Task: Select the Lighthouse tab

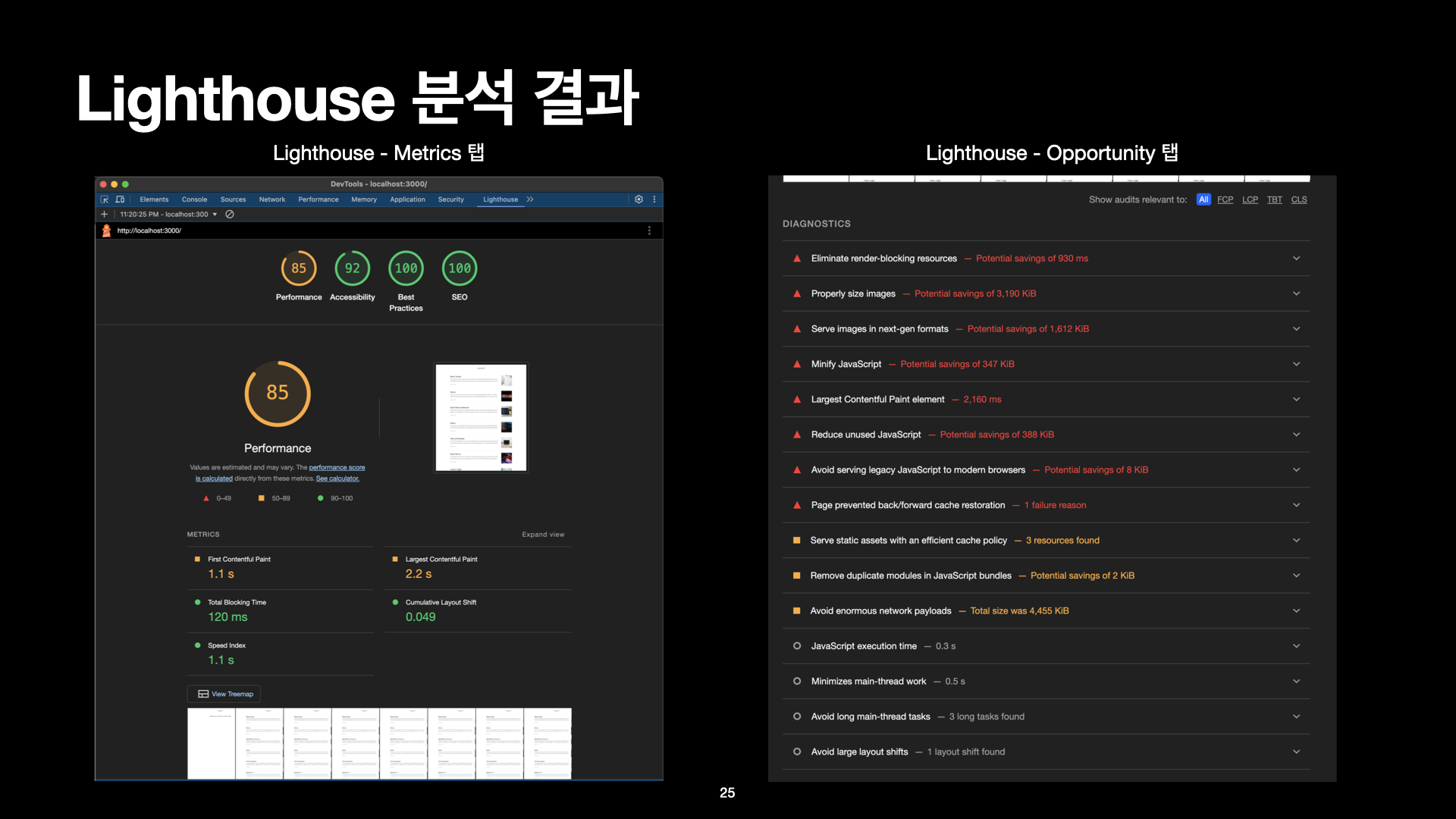Action: (x=500, y=199)
